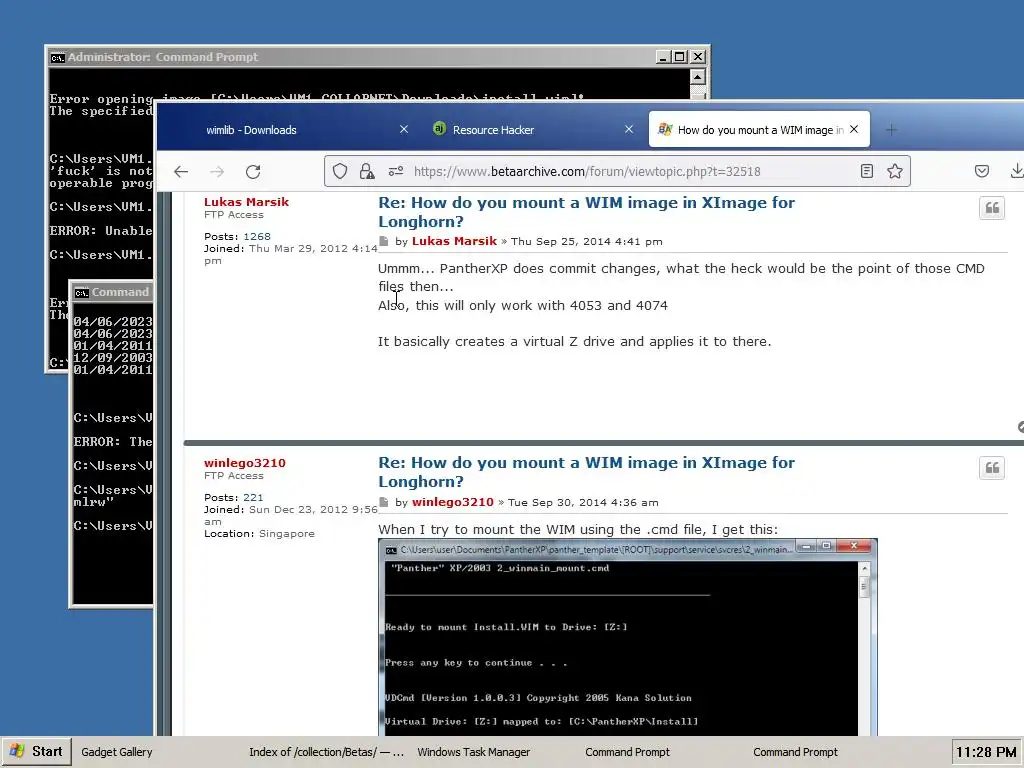Open the embedded PantherXP console screenshot
Viewport: 1024px width, 768px height.
coord(628,637)
